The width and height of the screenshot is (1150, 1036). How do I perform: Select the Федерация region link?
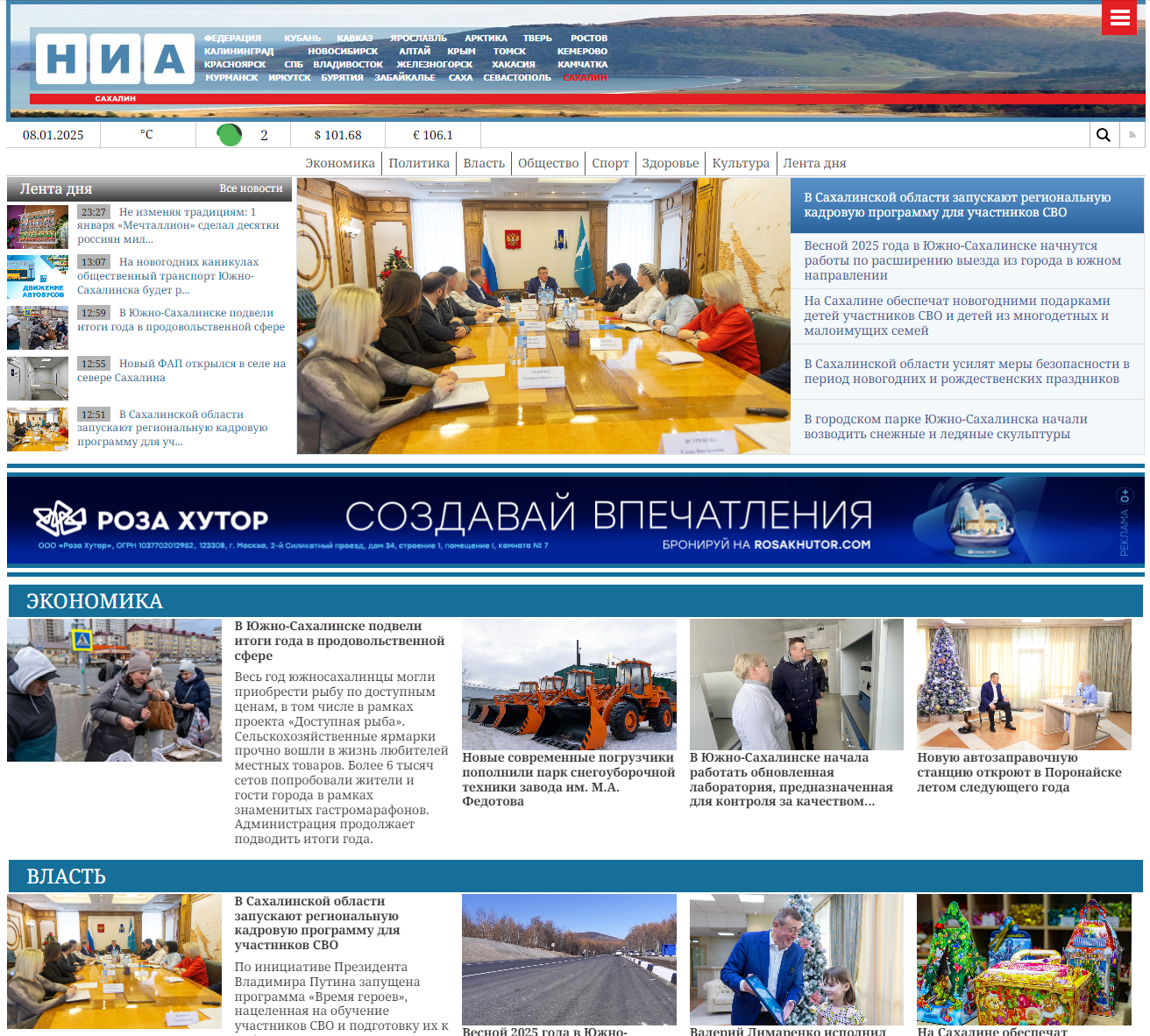click(232, 39)
